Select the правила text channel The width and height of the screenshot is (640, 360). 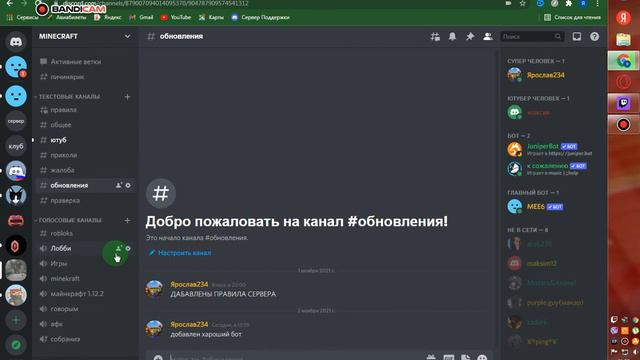pyautogui.click(x=85, y=110)
